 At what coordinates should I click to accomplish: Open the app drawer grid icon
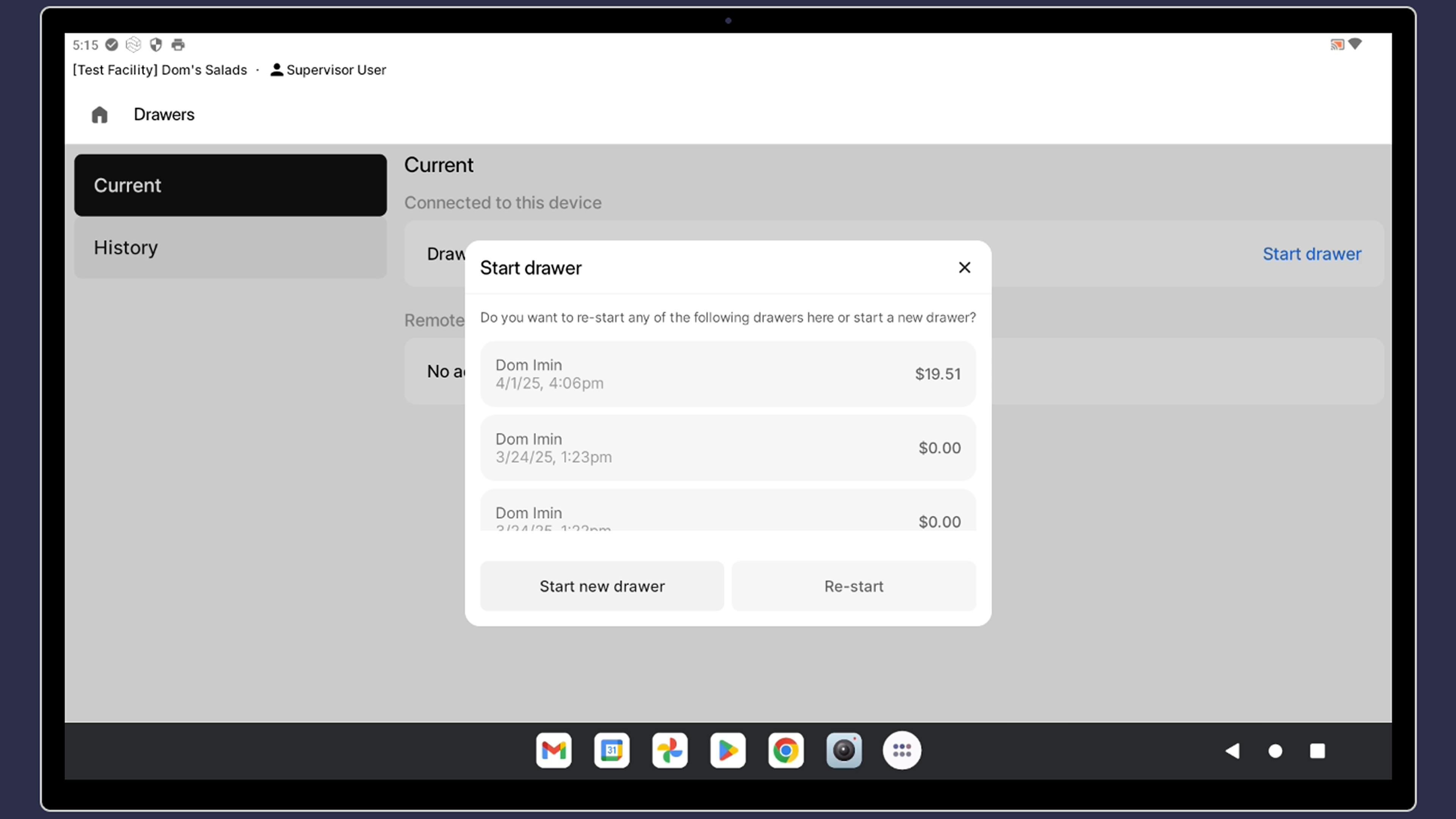tap(902, 751)
